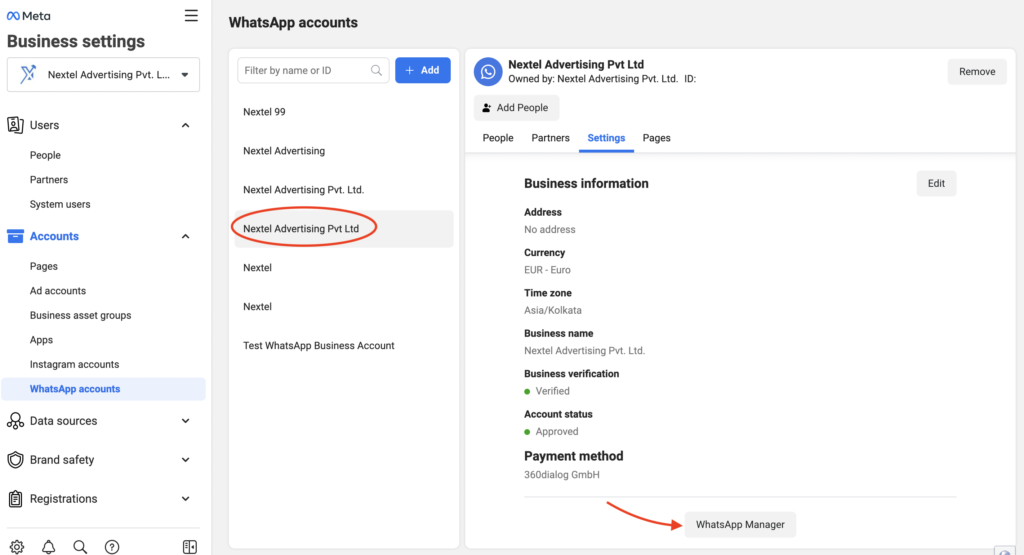Open System users
The height and width of the screenshot is (555, 1024).
(60, 204)
